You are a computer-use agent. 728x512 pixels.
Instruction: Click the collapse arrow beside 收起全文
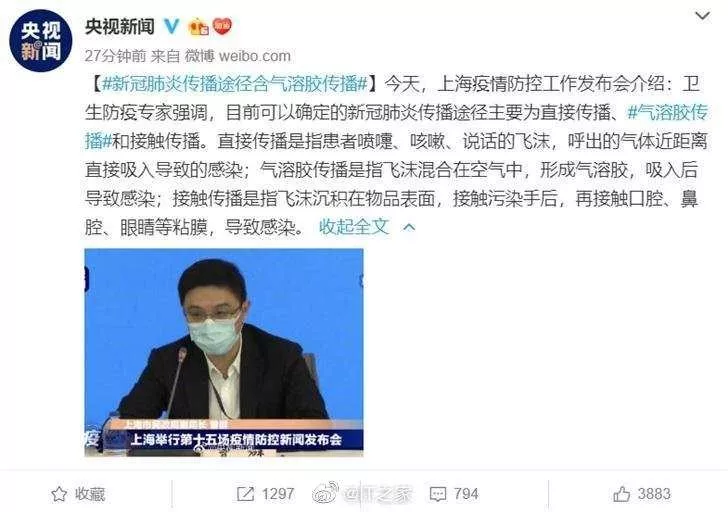click(x=409, y=227)
